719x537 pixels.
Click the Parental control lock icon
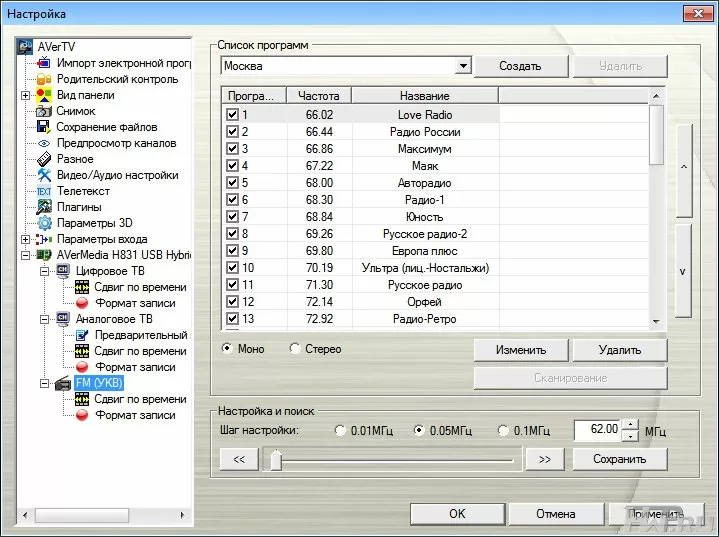click(x=44, y=79)
